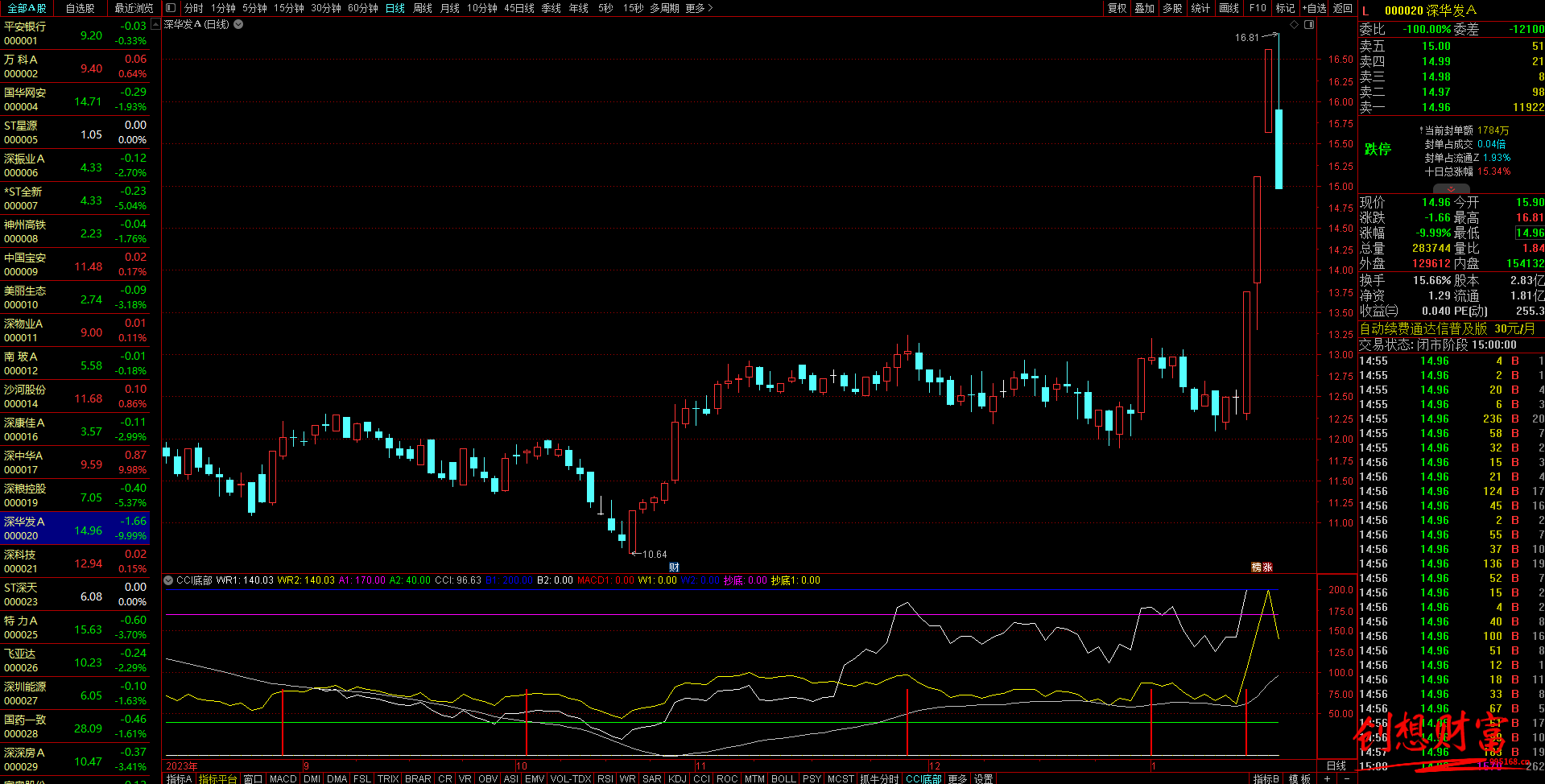Screen dimensions: 1545x784
Task: Click the 返回 back button
Action: (x=1342, y=8)
